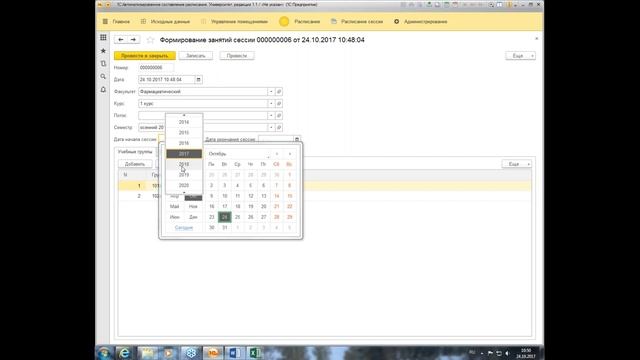Open Курс item with the link icon
The width and height of the screenshot is (640, 360).
[x=279, y=104]
